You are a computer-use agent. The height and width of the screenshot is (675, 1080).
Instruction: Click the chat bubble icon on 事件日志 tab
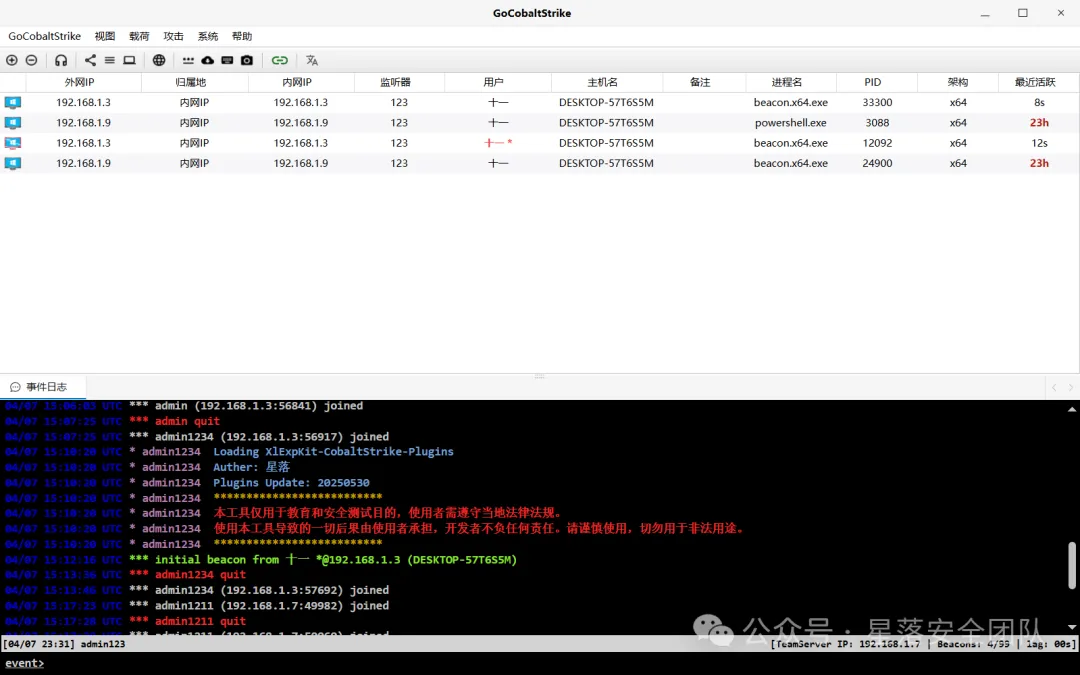15,387
